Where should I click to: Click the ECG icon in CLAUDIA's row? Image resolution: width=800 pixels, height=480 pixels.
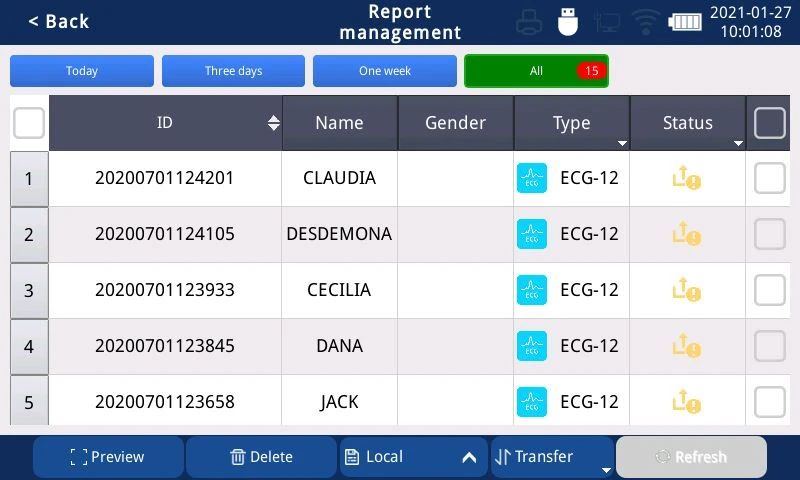pos(532,178)
